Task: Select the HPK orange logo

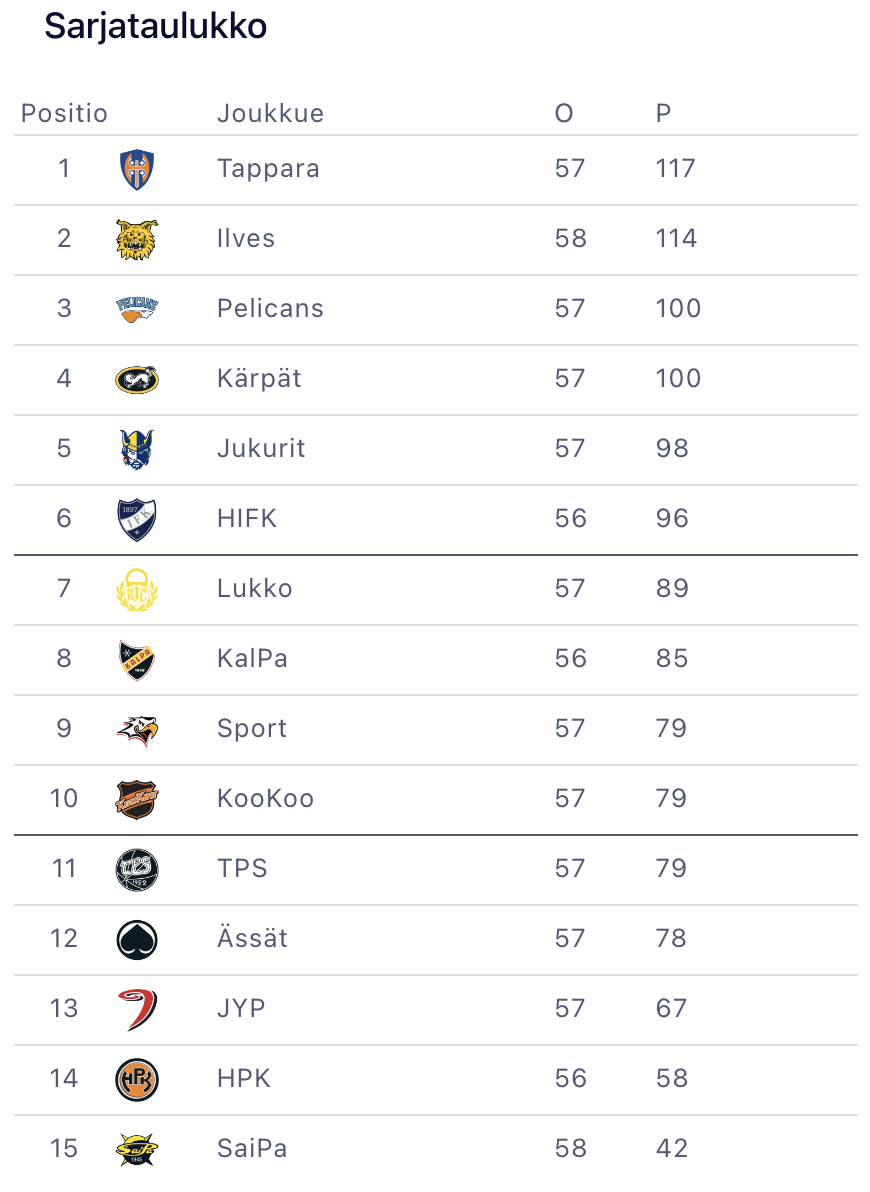Action: point(137,1079)
